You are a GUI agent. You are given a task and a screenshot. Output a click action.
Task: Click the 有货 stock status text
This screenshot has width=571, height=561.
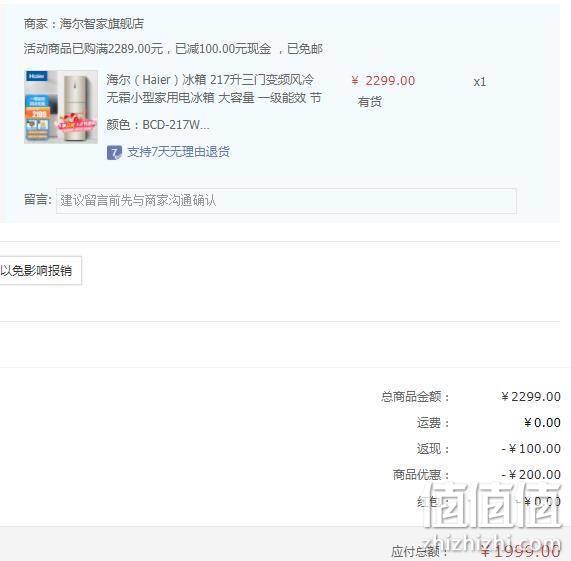(x=370, y=102)
